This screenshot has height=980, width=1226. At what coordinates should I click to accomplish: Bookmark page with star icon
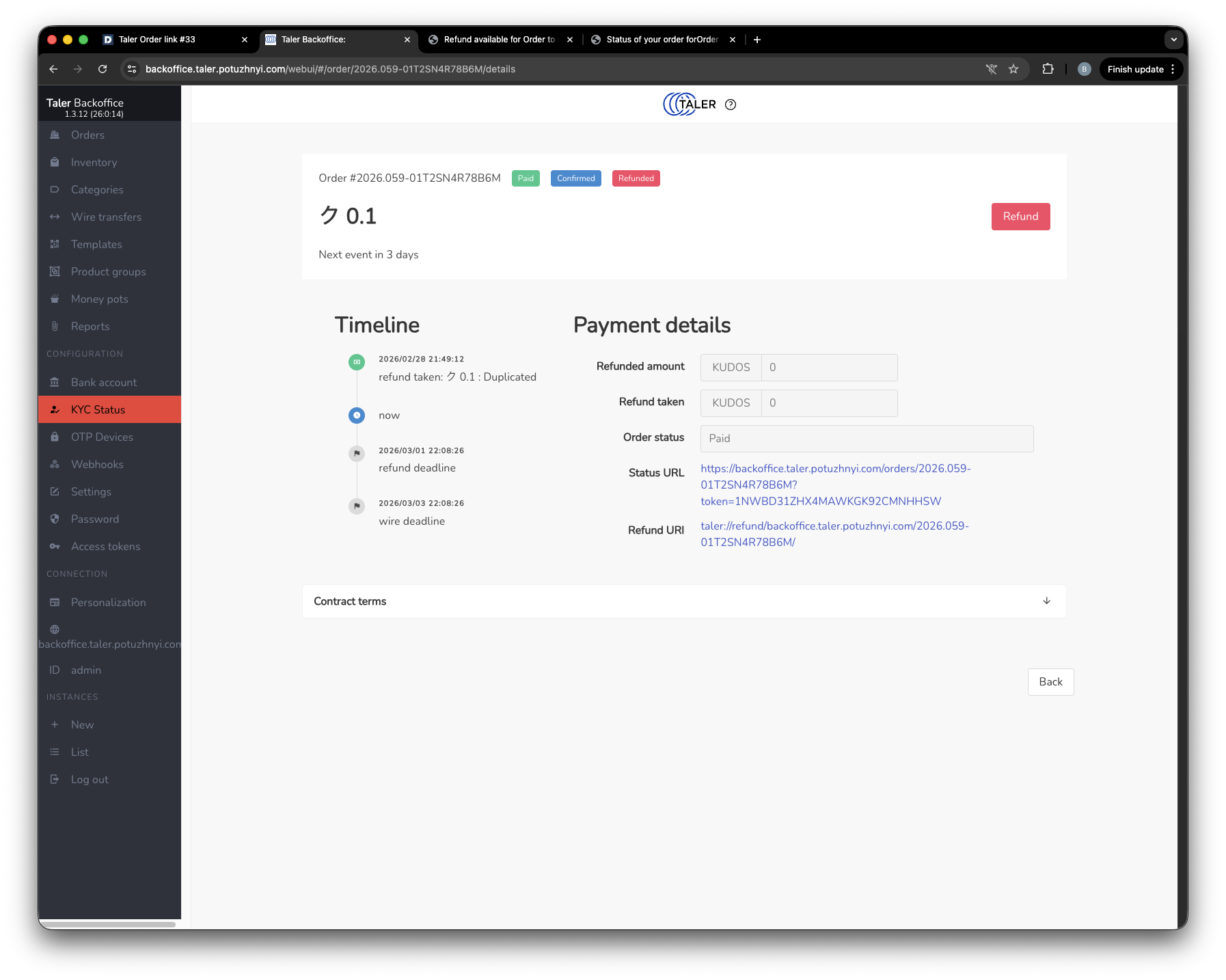click(1013, 69)
